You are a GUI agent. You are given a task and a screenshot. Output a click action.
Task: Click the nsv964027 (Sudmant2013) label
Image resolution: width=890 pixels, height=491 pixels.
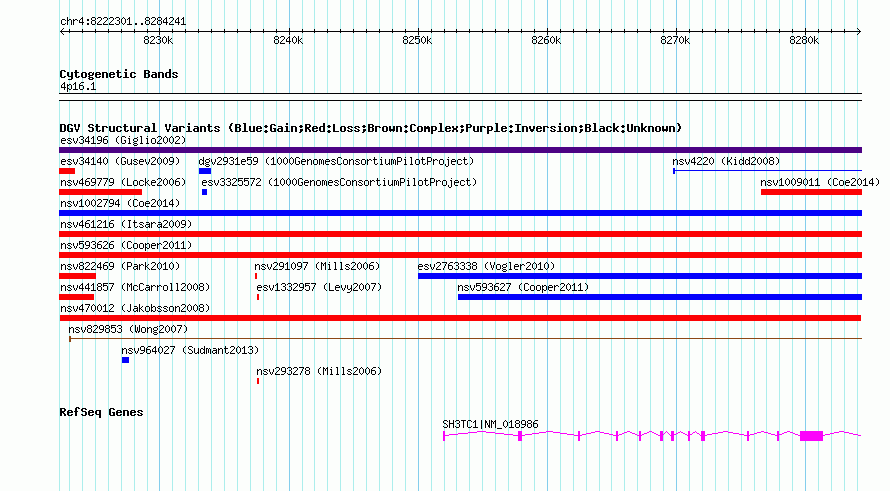click(190, 350)
